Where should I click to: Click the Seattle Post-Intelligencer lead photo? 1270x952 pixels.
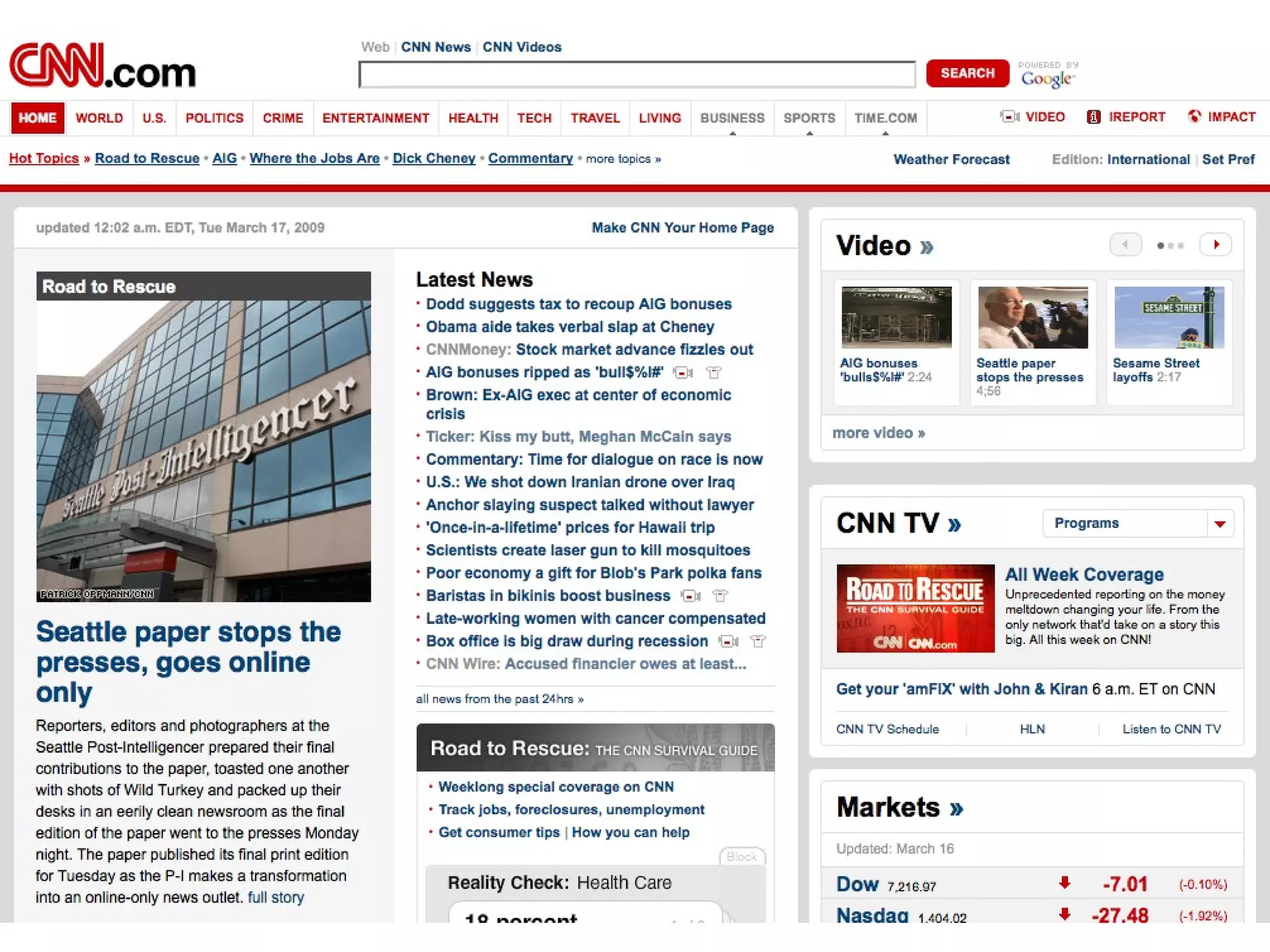tap(203, 451)
